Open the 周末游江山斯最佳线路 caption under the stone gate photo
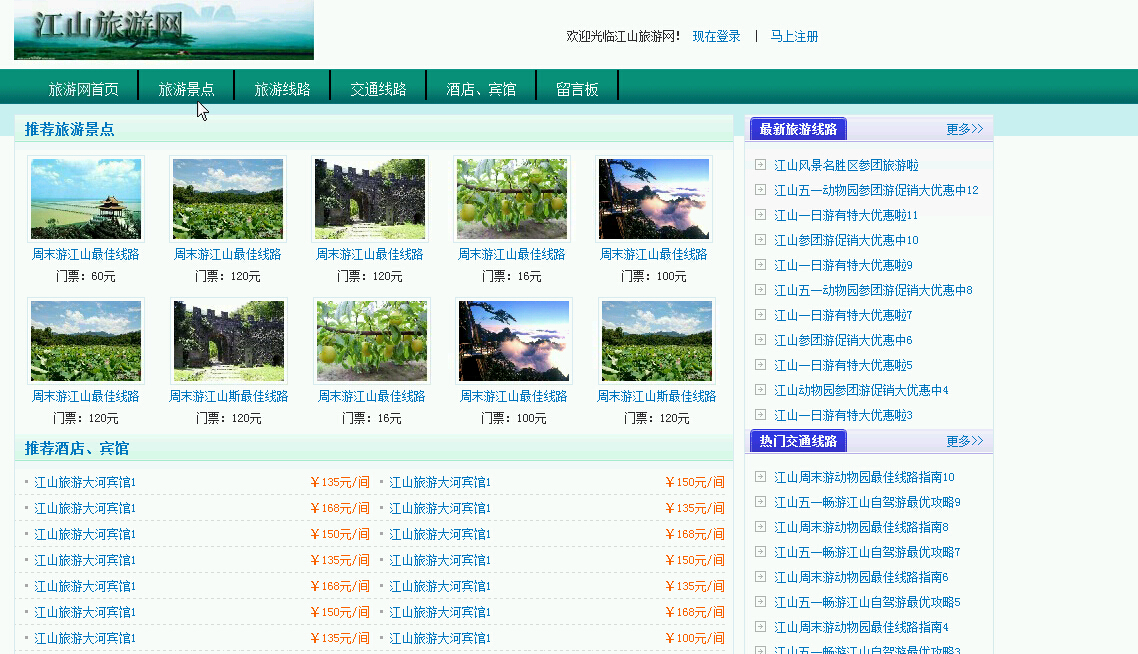The height and width of the screenshot is (654, 1138). [229, 397]
